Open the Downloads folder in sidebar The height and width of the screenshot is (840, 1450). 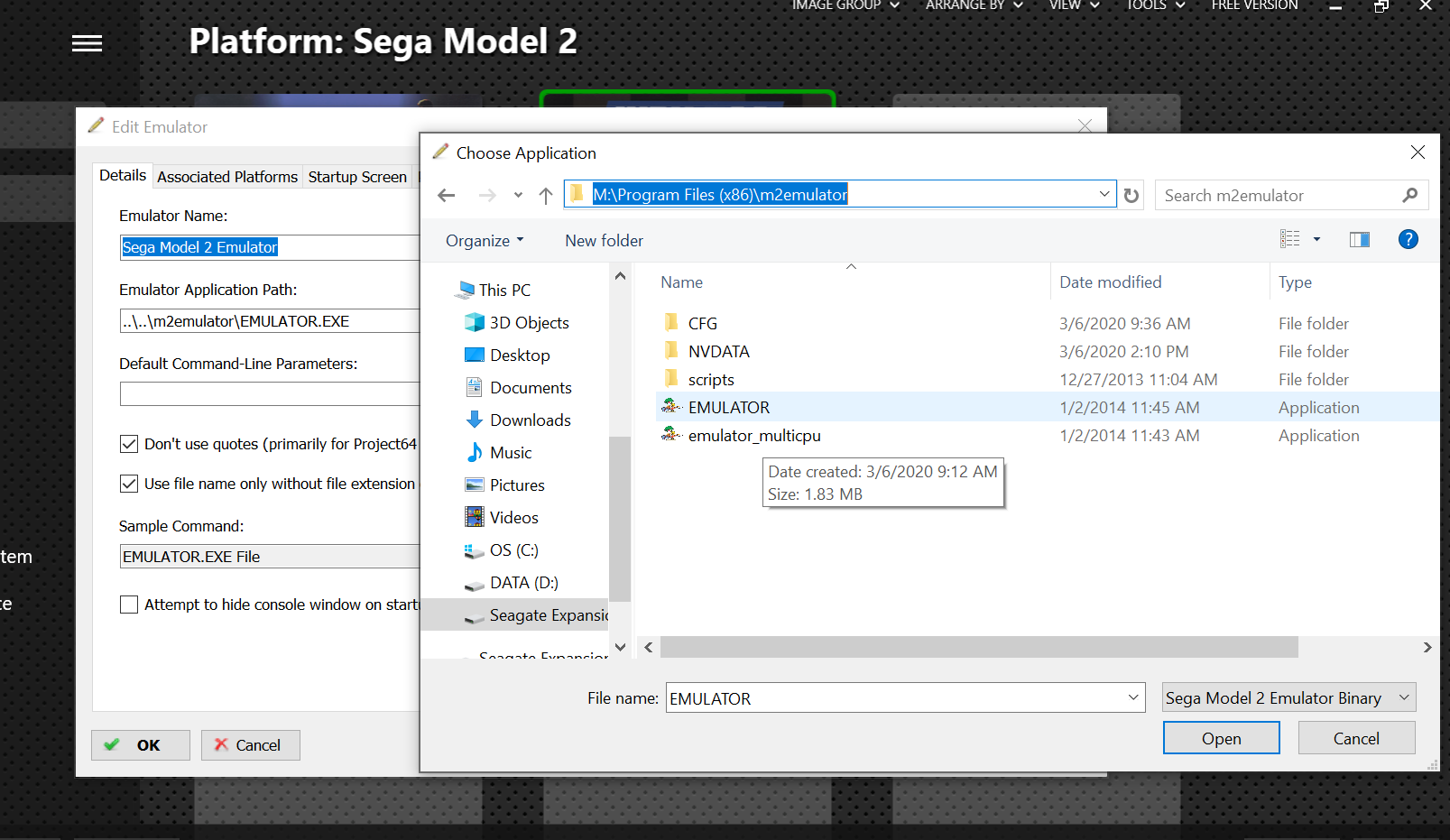(530, 420)
